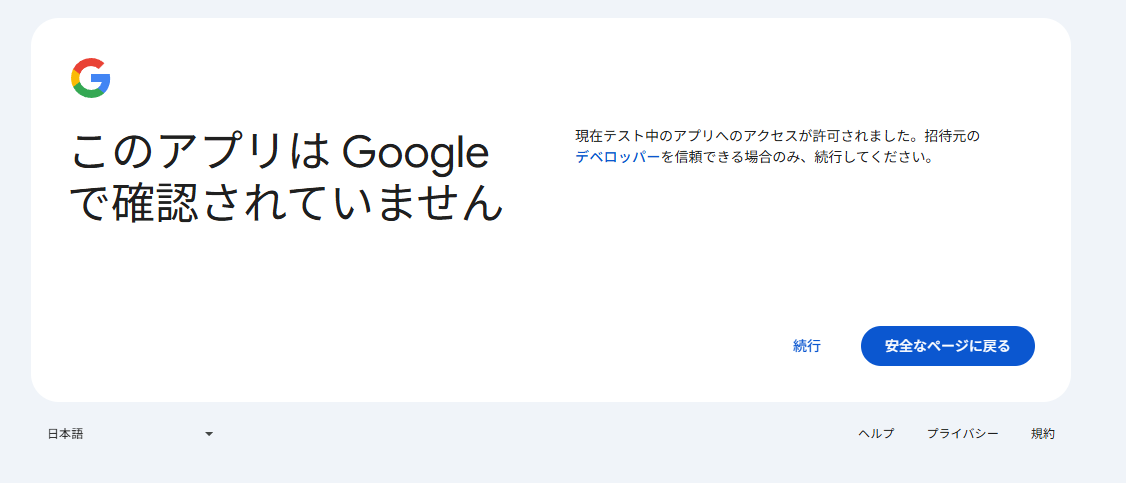Viewport: 1126px width, 483px height.
Task: Click the heading line で確認されていません
Action: (x=286, y=204)
